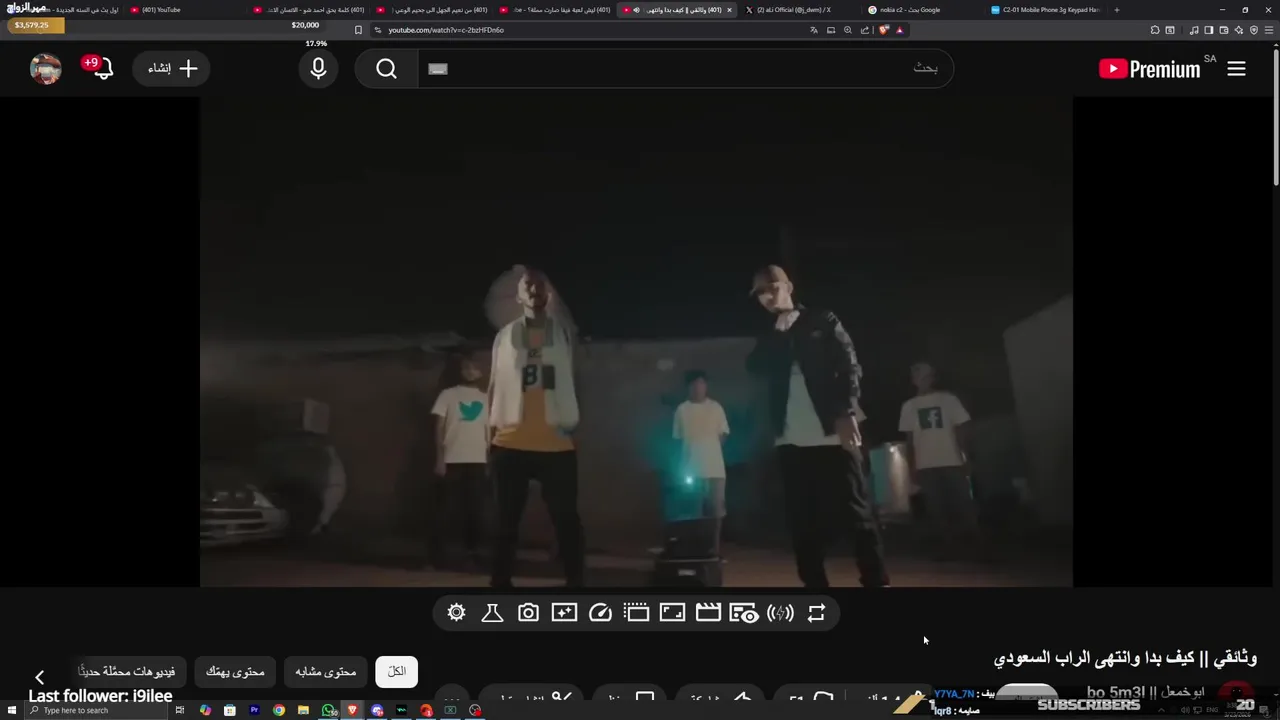
Task: Click the dotted-border cinema mode icon
Action: click(636, 613)
